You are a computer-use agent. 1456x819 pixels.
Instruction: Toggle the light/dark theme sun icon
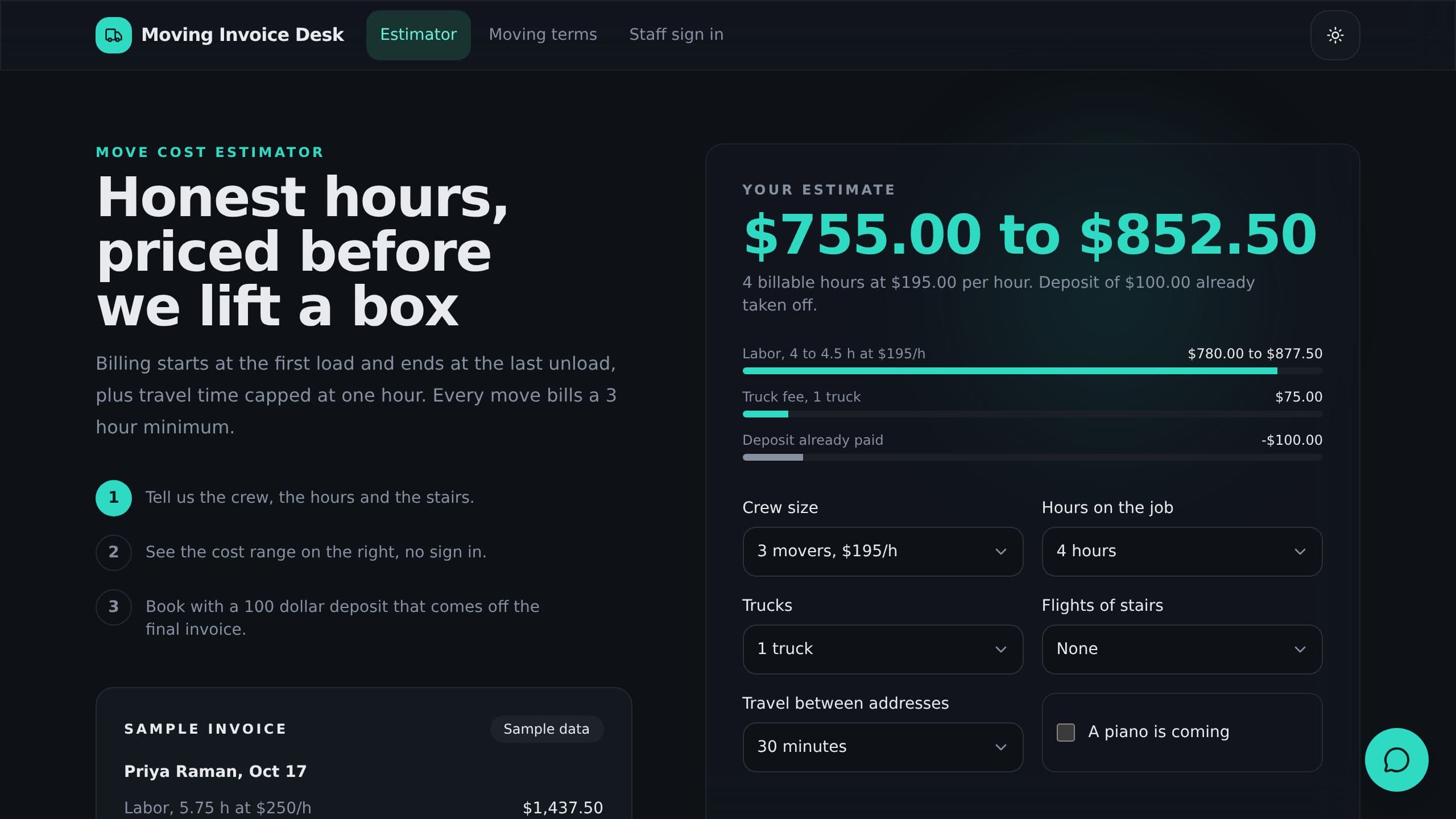[1335, 35]
